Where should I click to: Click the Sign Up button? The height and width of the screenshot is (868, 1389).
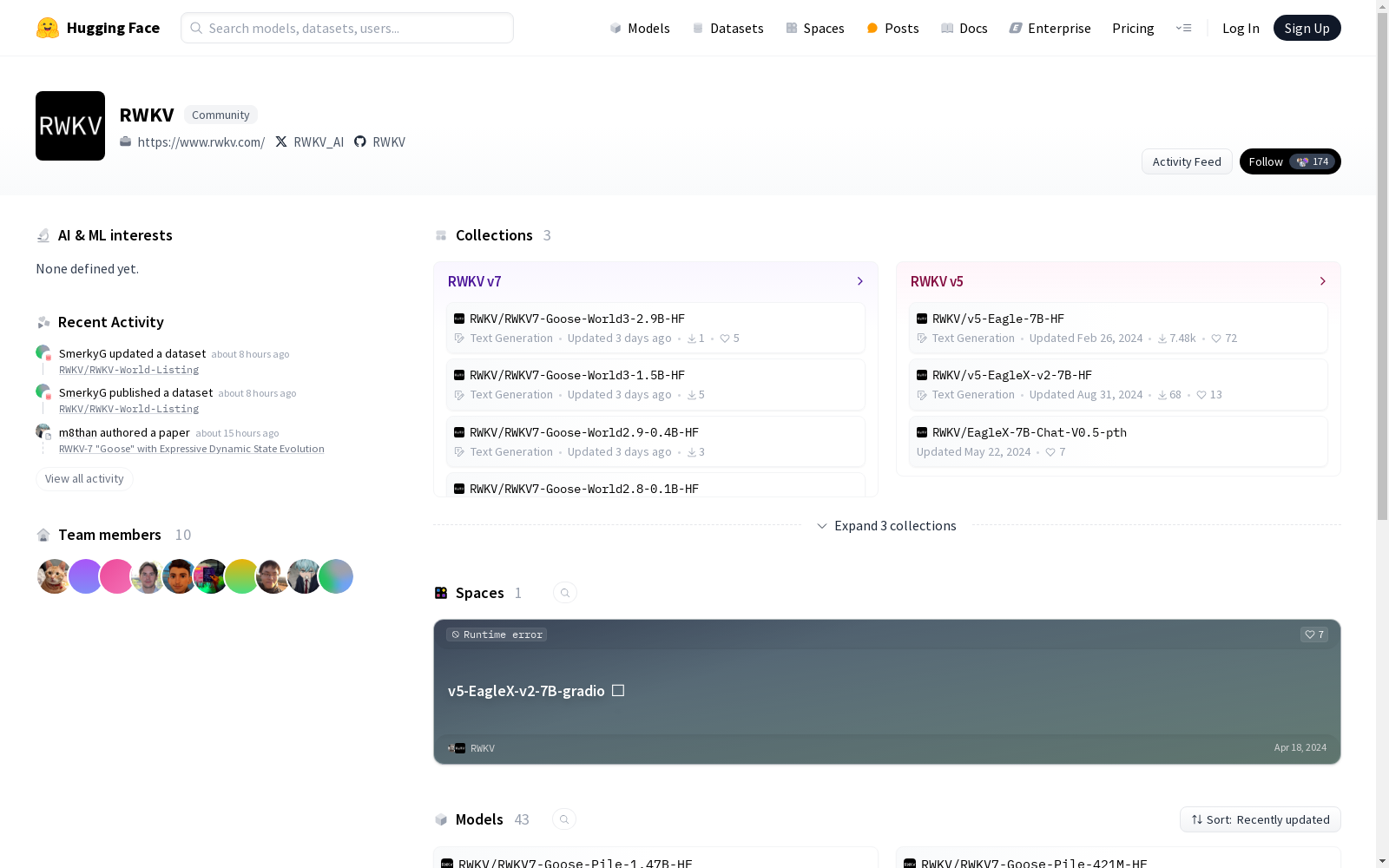[1307, 28]
